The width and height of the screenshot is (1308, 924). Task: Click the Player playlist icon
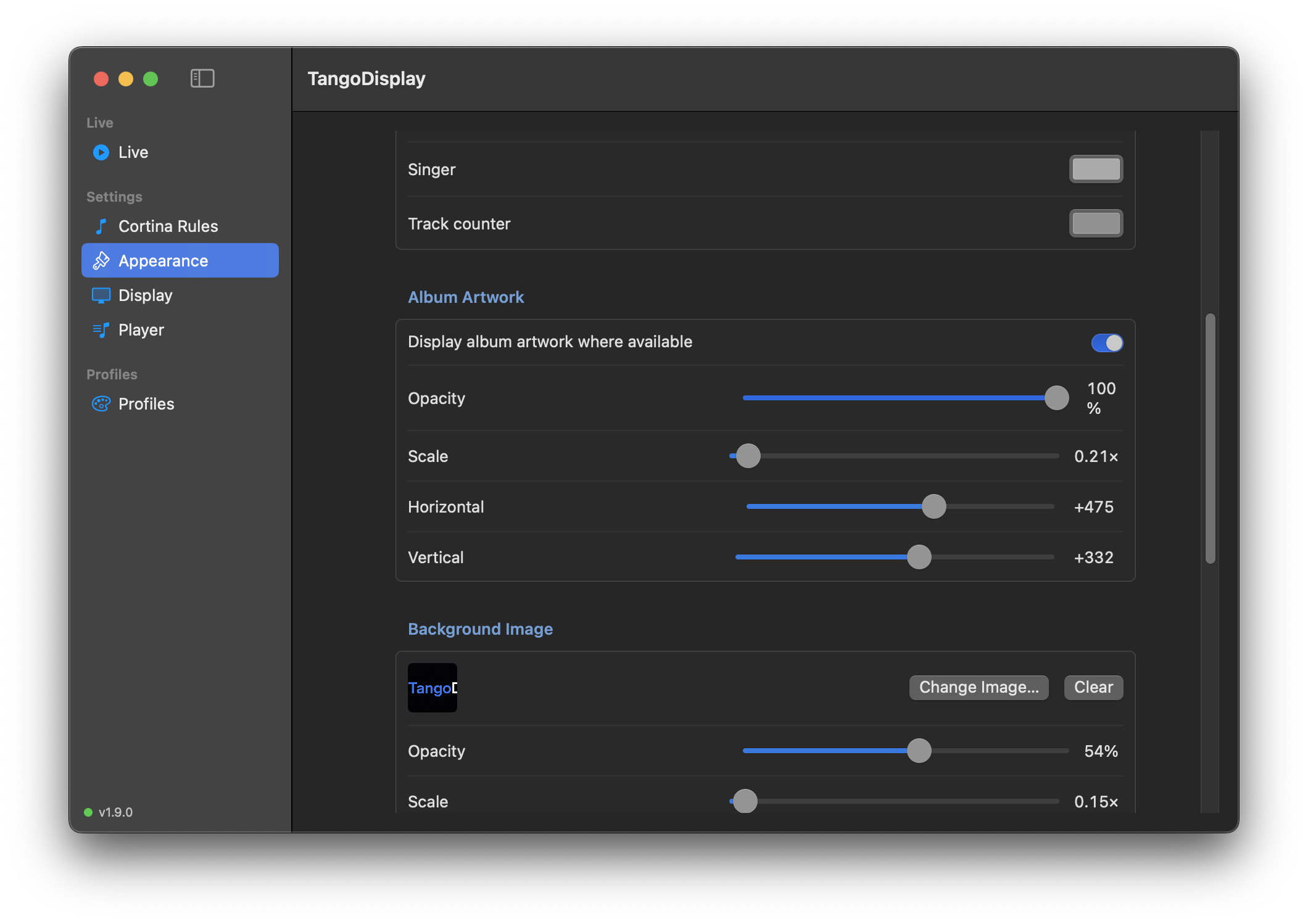pyautogui.click(x=101, y=330)
